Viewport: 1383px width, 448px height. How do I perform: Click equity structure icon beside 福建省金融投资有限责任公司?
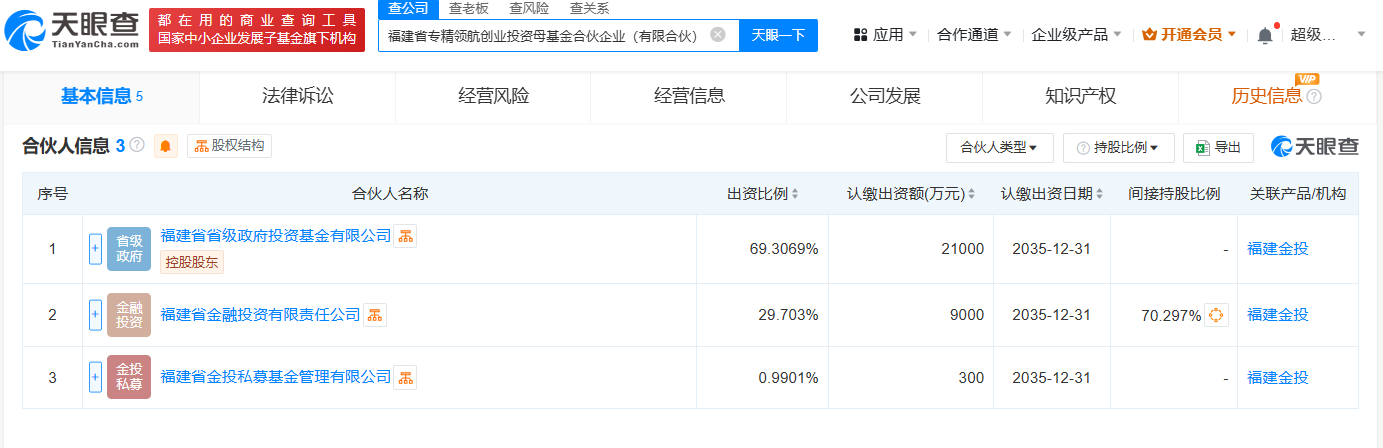pos(375,315)
